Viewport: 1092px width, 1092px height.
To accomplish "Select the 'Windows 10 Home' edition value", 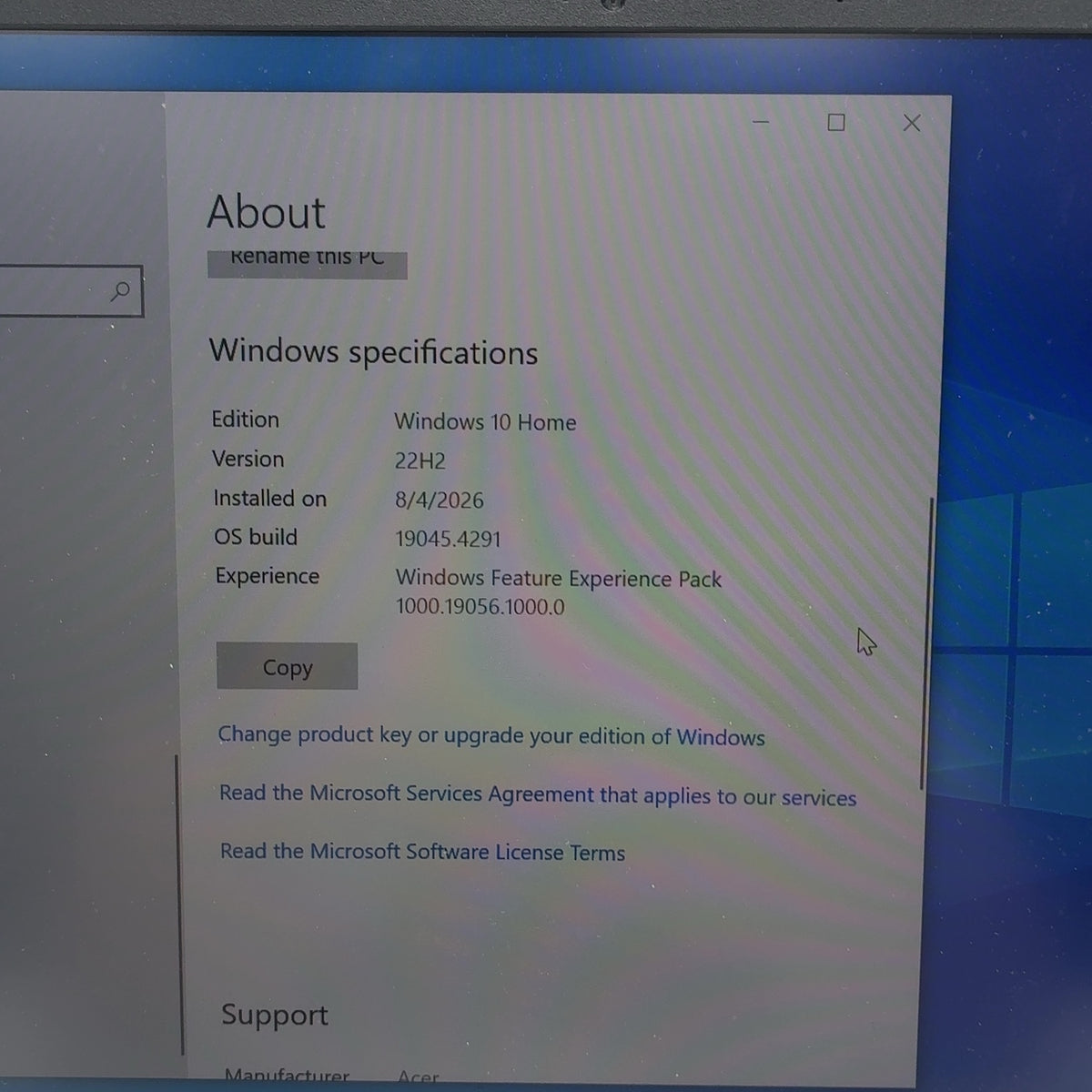I will pyautogui.click(x=485, y=422).
